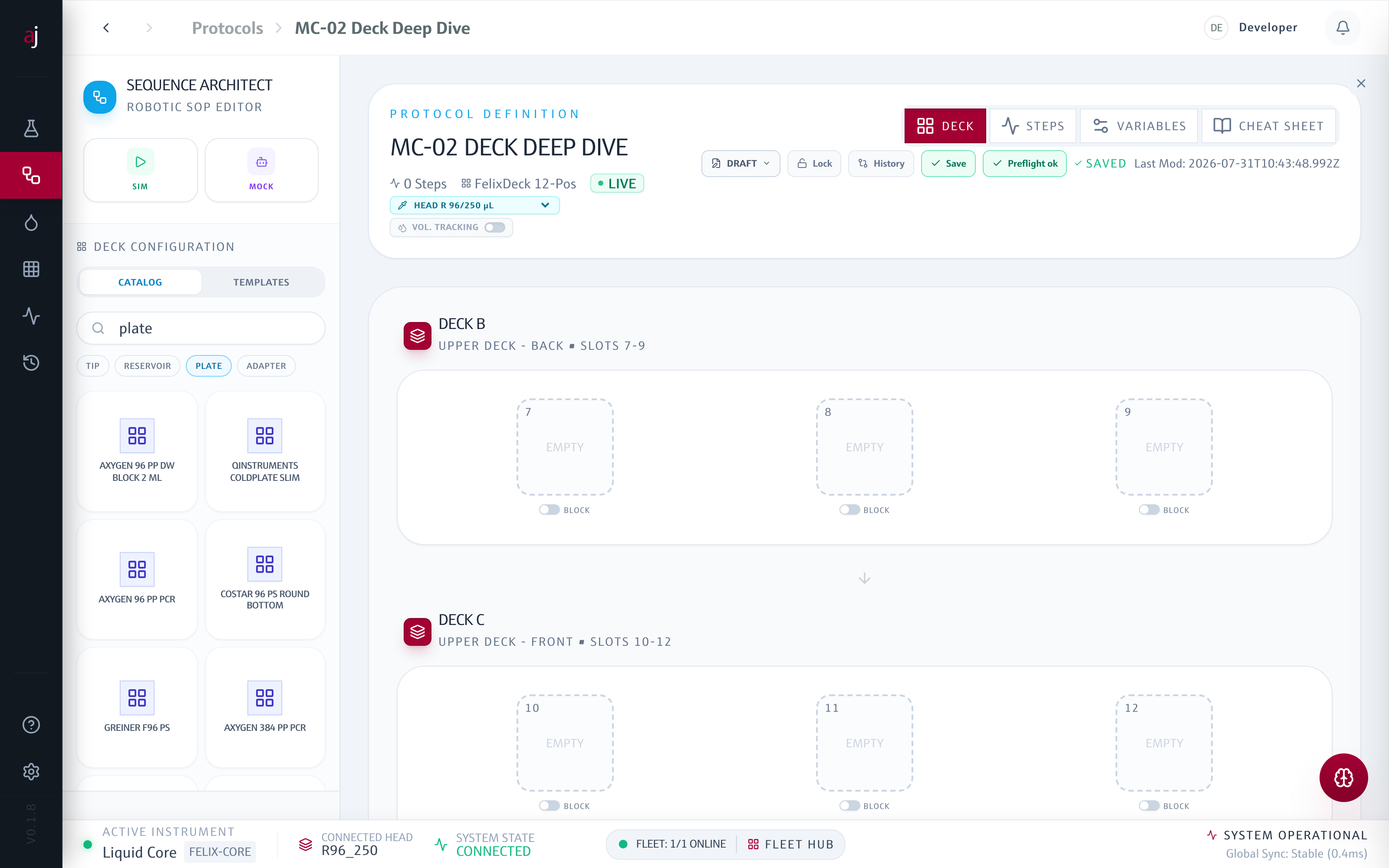Viewport: 1389px width, 868px height.
Task: Switch to the Templates tab
Action: pos(261,282)
